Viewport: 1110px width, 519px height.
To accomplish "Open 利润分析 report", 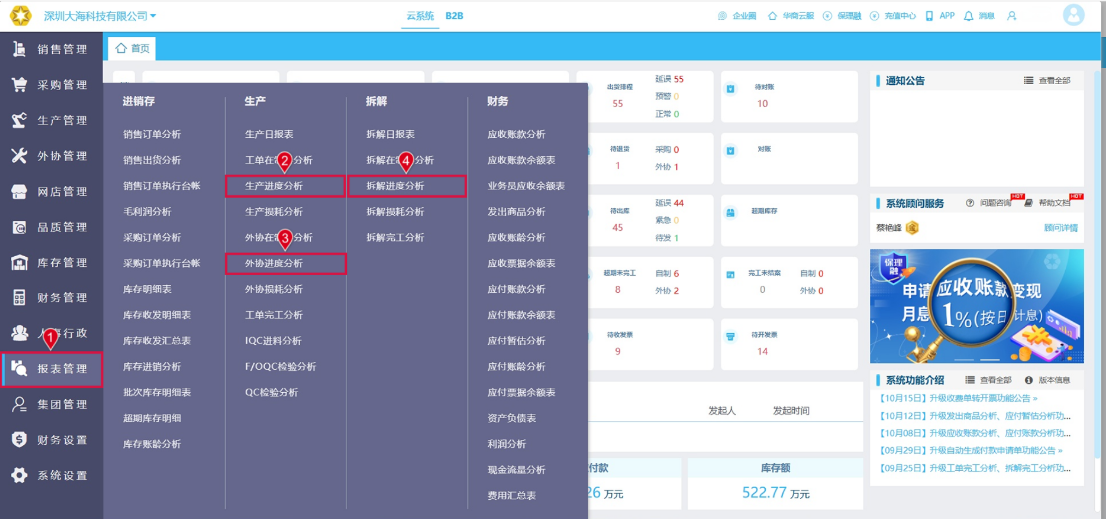I will 507,444.
